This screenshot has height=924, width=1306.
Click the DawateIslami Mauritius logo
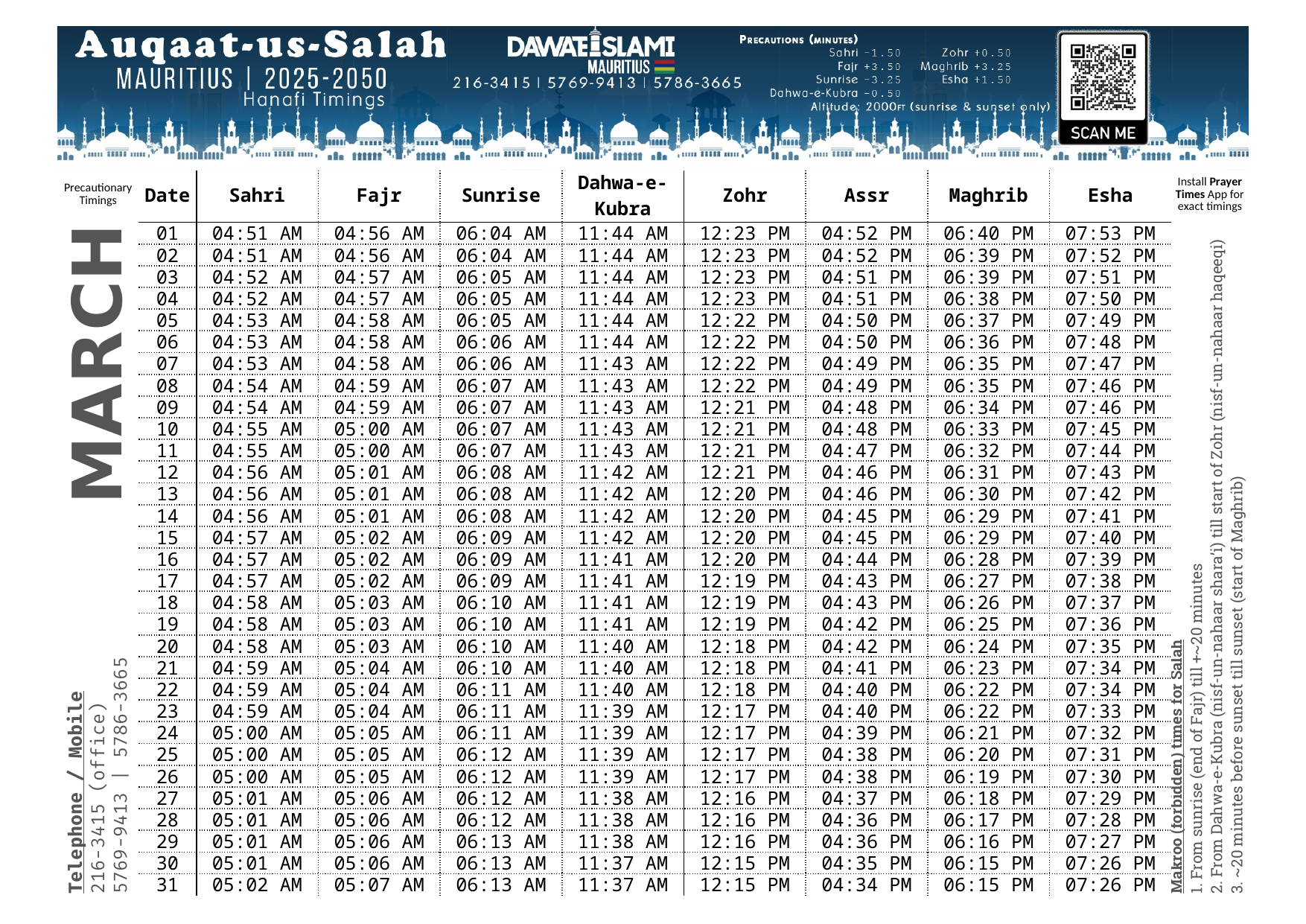[x=590, y=51]
